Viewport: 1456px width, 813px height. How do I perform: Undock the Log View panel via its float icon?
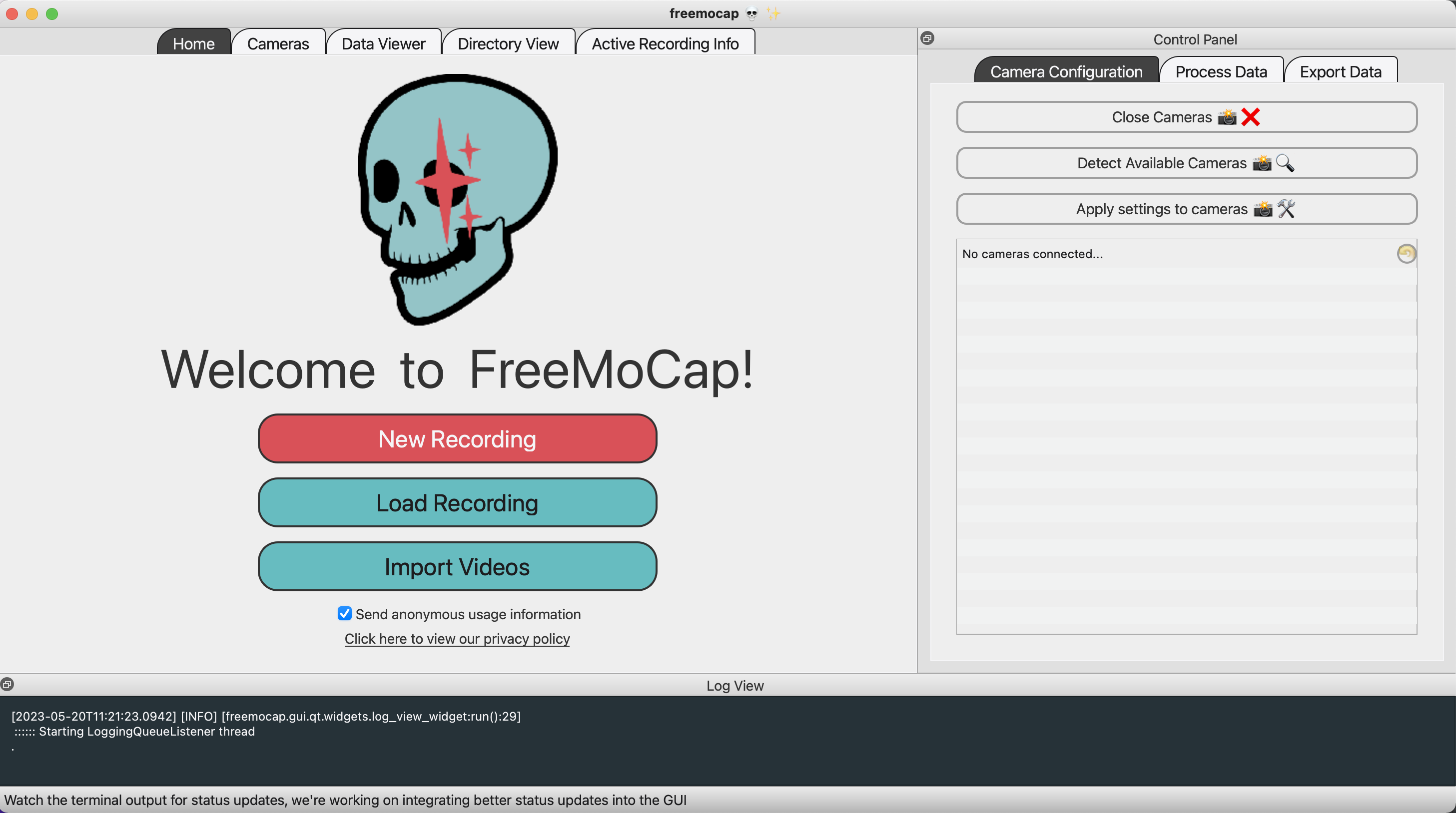pos(8,684)
